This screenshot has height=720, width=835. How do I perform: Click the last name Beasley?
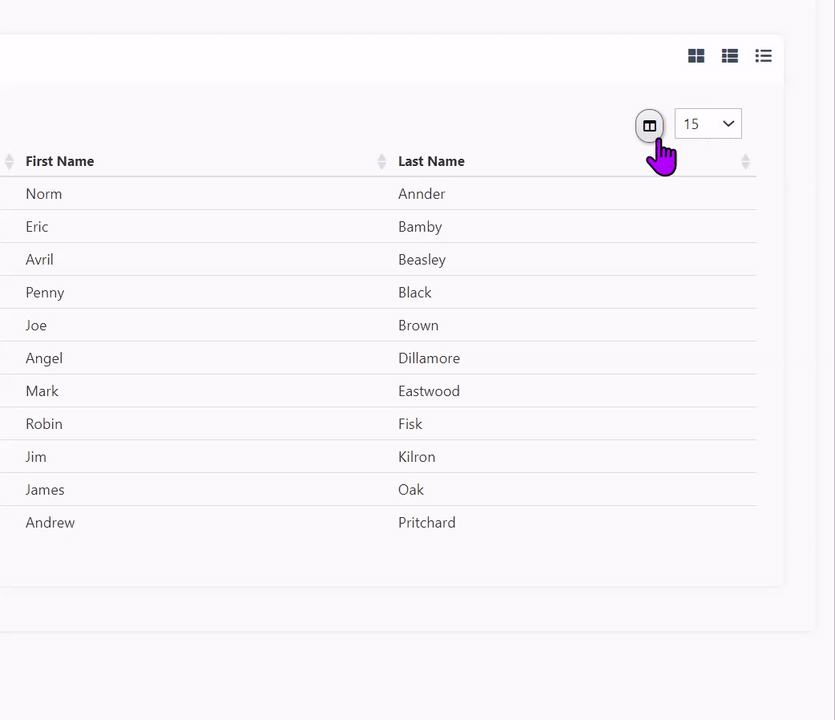(422, 260)
